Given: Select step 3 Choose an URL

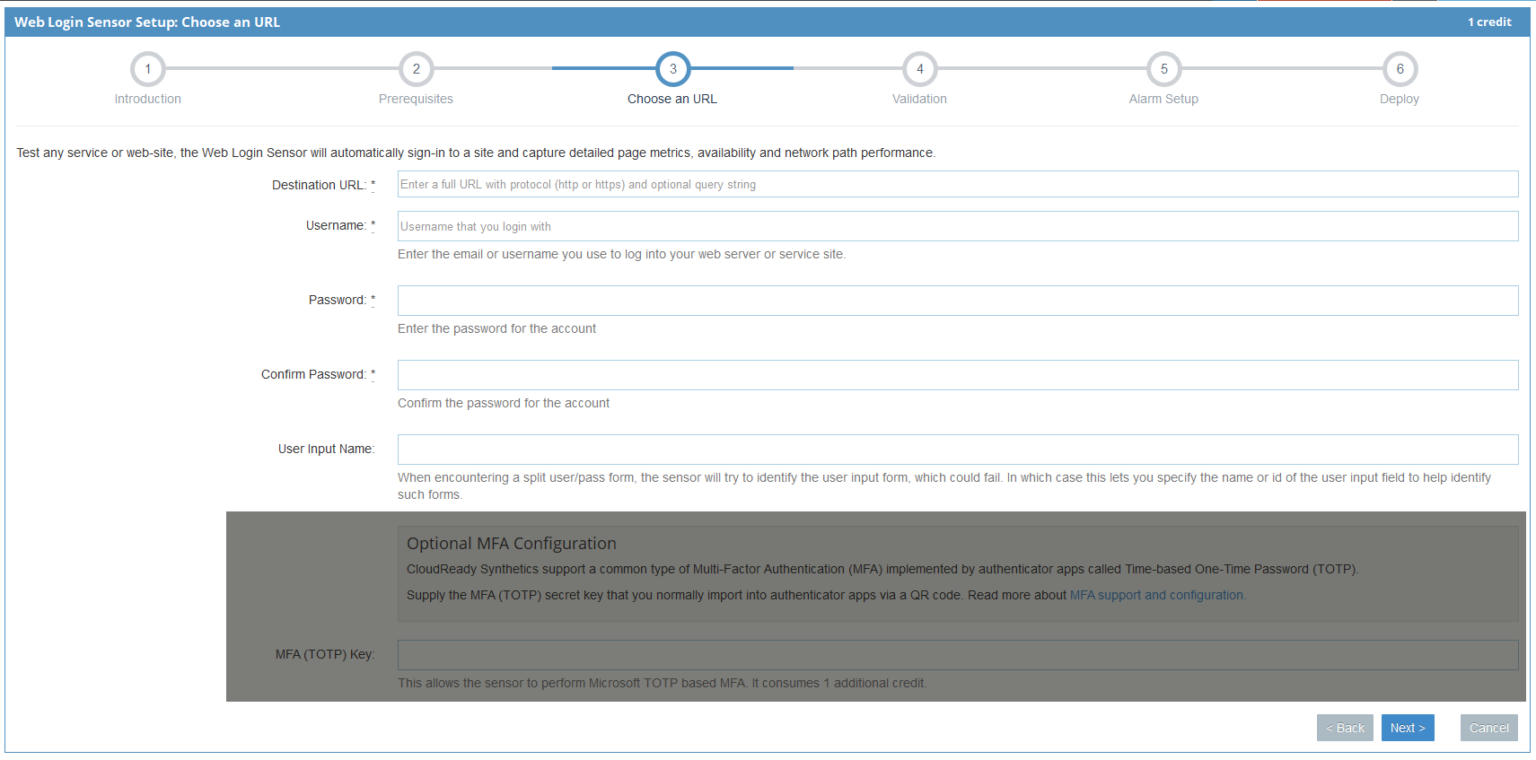Looking at the screenshot, I should tap(672, 69).
